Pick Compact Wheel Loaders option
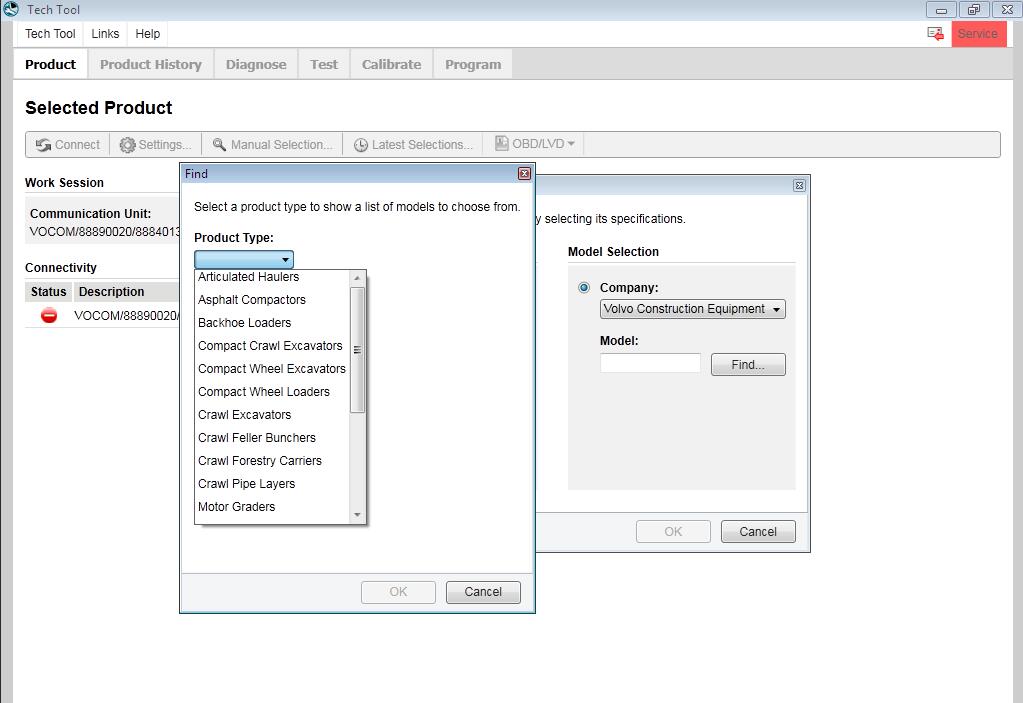The image size is (1023, 703). click(272, 392)
